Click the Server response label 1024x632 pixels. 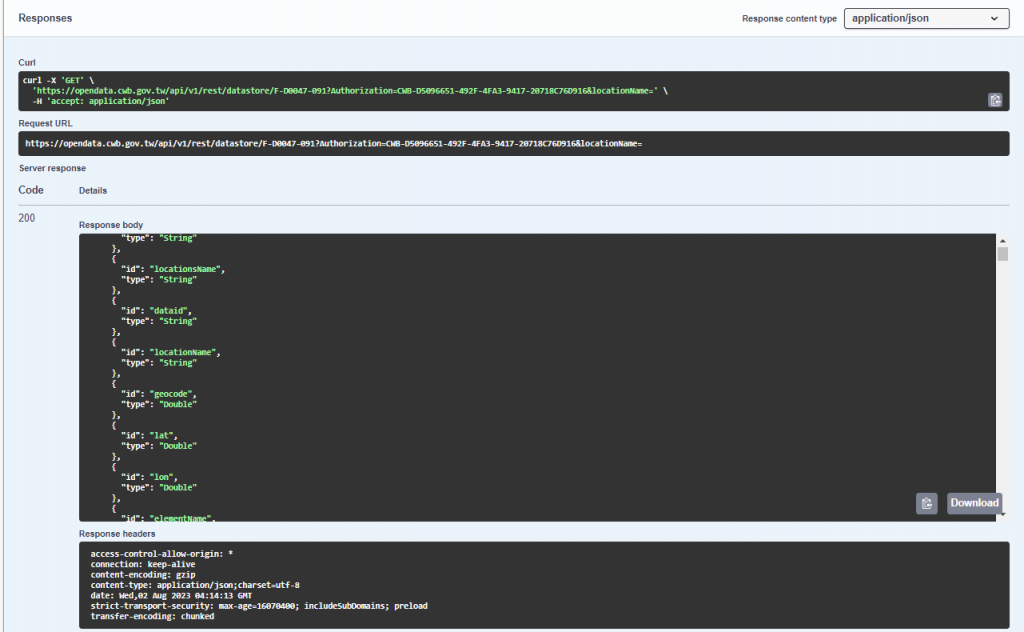(x=52, y=168)
